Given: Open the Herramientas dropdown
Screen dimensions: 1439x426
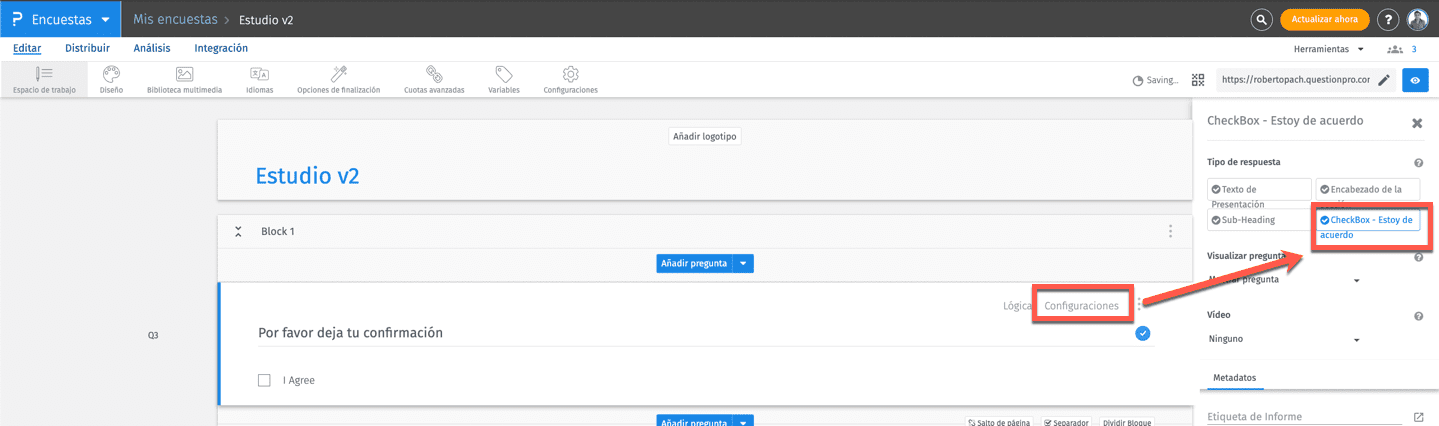Looking at the screenshot, I should (x=1329, y=49).
